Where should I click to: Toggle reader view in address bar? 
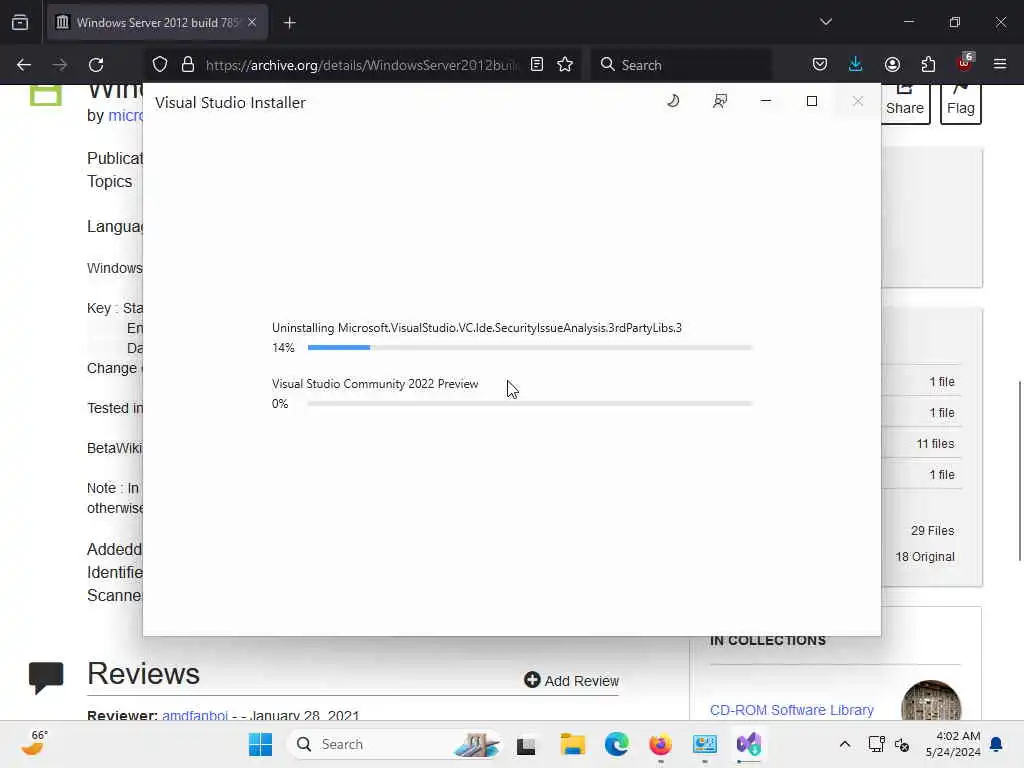click(x=537, y=65)
